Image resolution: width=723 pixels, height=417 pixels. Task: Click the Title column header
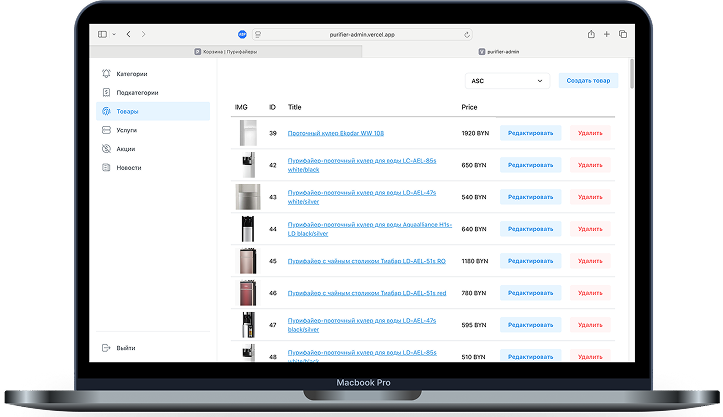click(x=295, y=107)
